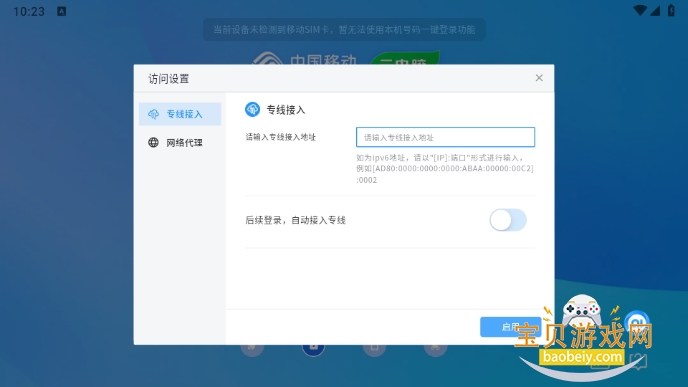Click the blue cloud icon beside 专线接入 heading
Viewport: 688px width, 387px height.
(252, 109)
